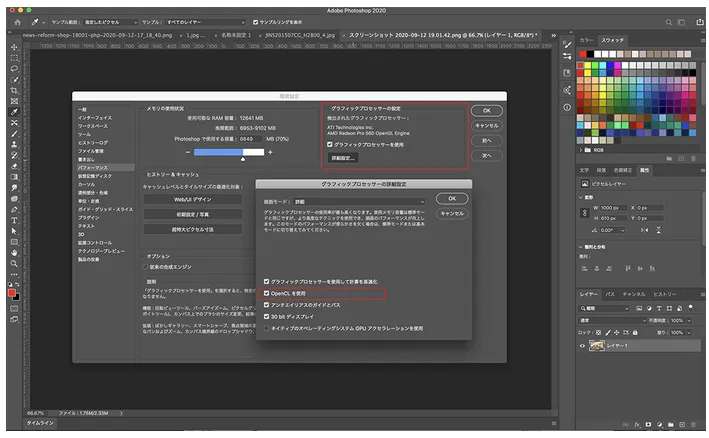This screenshot has width=709, height=438.
Task: Open the Brush settings panel icon
Action: click(567, 44)
